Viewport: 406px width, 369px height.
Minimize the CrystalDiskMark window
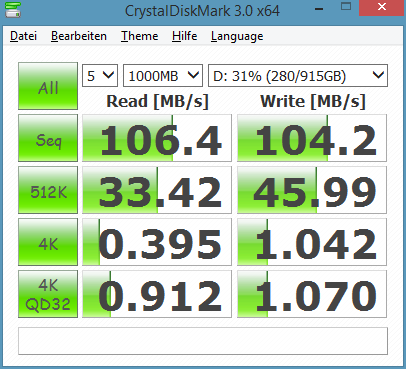pos(319,8)
